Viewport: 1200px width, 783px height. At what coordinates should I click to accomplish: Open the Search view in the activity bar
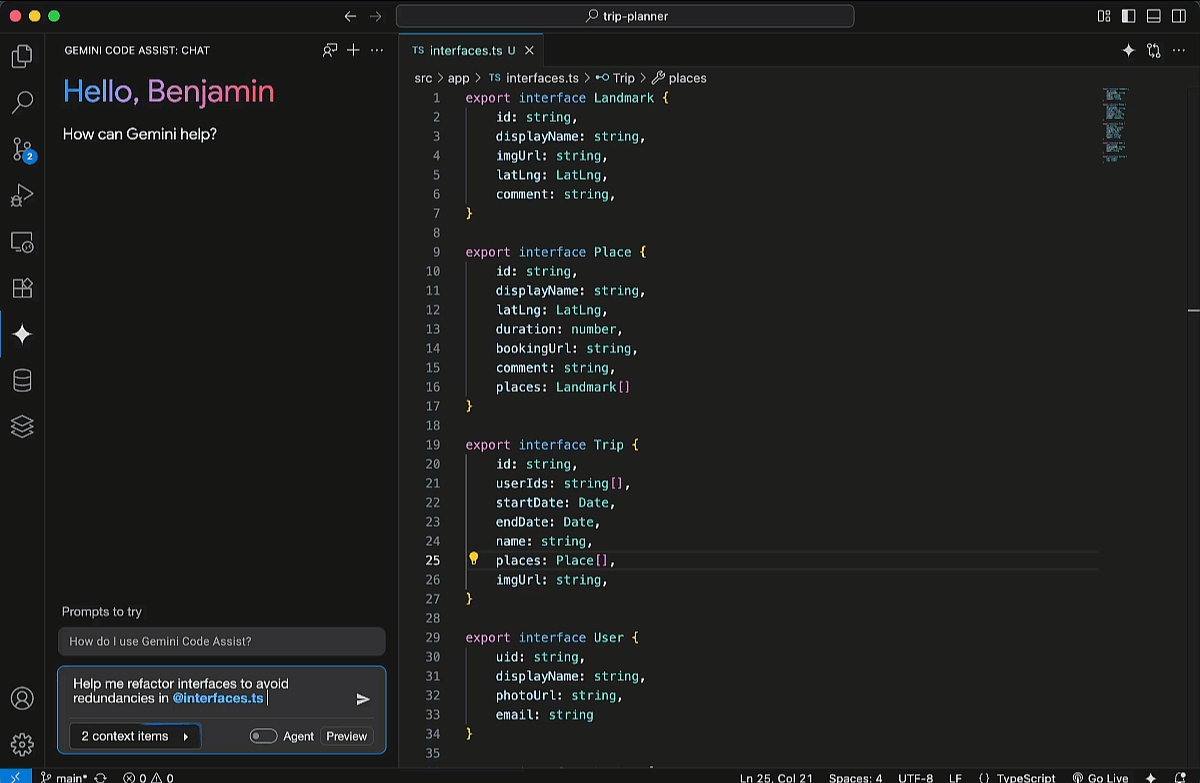[x=22, y=102]
